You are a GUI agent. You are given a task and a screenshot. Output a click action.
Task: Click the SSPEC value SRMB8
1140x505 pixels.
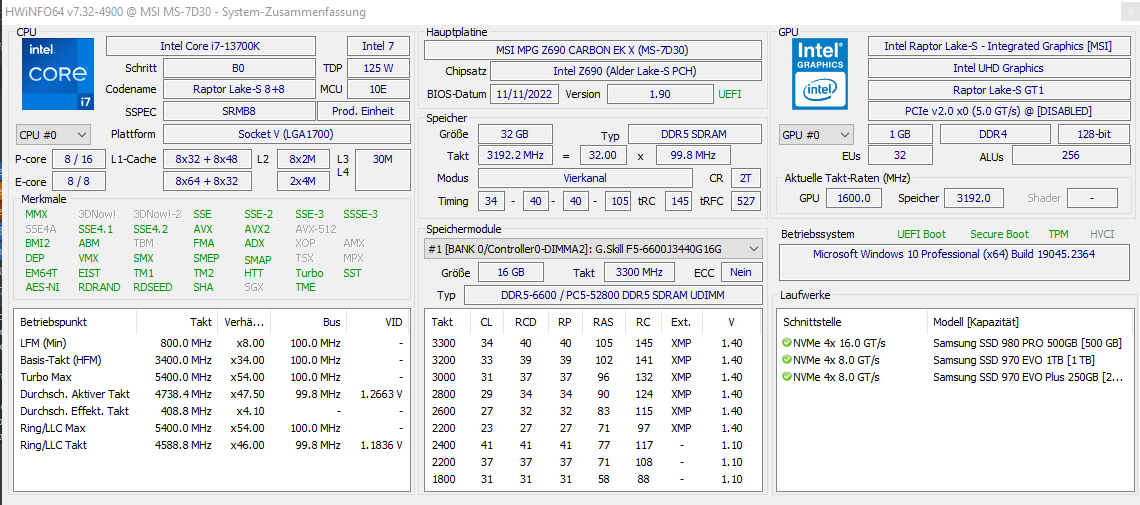tap(239, 111)
